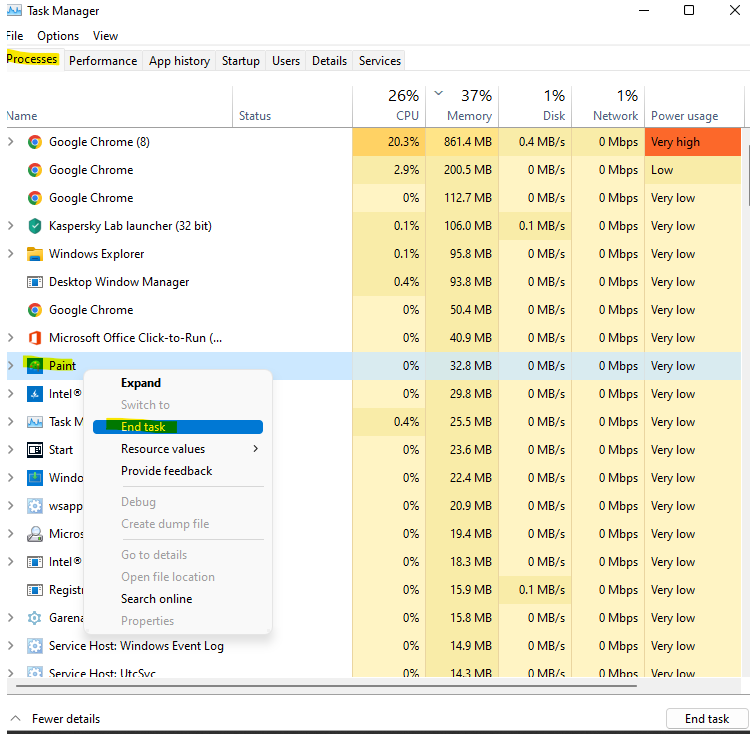Image resolution: width=750 pixels, height=734 pixels.
Task: Click the Google Chrome (8) icon
Action: click(34, 142)
